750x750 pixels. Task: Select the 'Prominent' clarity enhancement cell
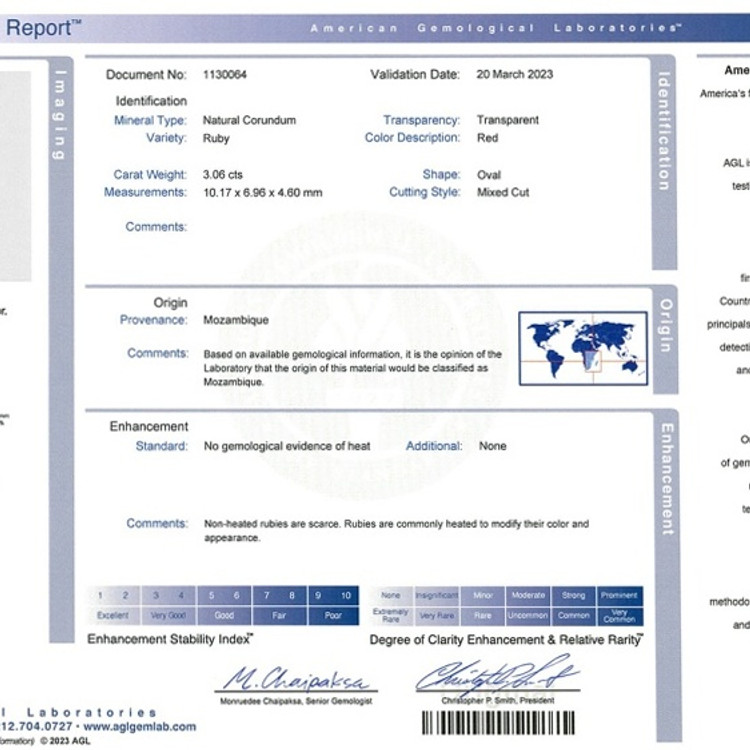(x=619, y=595)
